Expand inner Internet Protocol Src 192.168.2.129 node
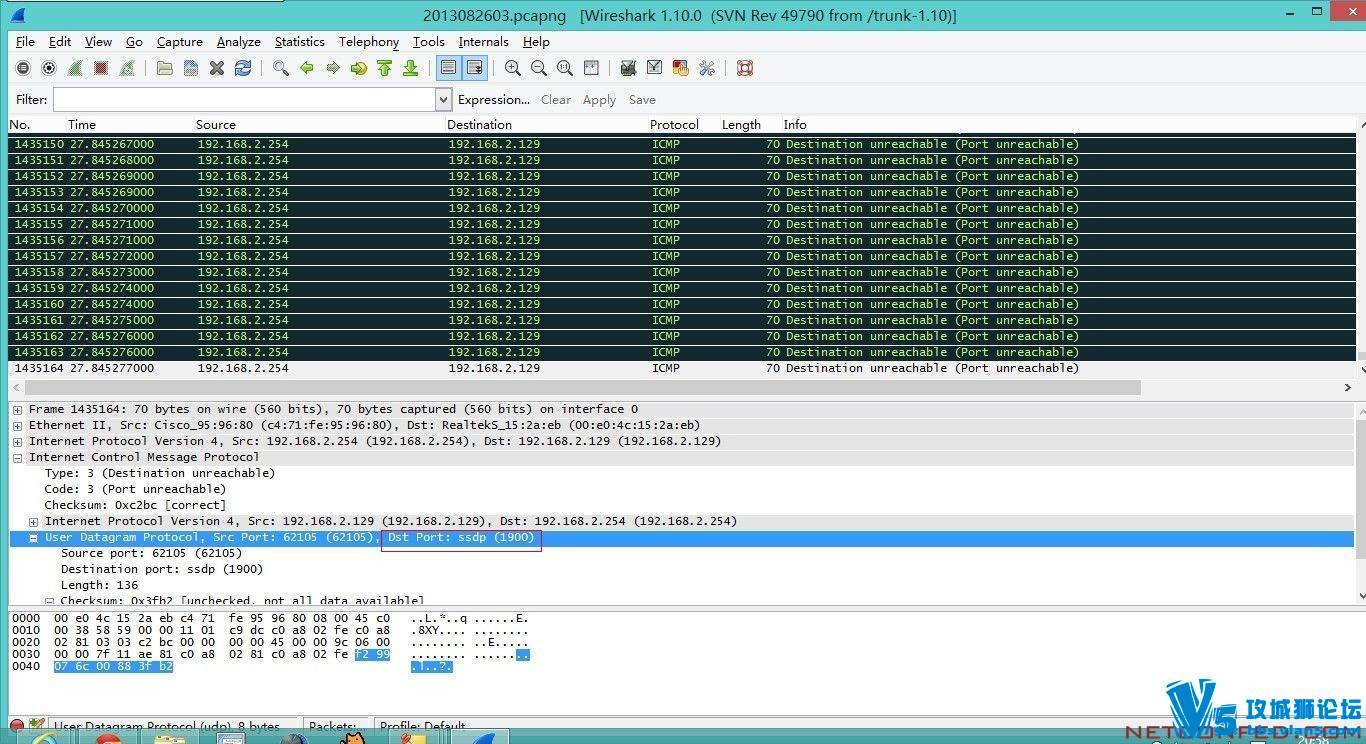The image size is (1366, 744). [x=33, y=521]
